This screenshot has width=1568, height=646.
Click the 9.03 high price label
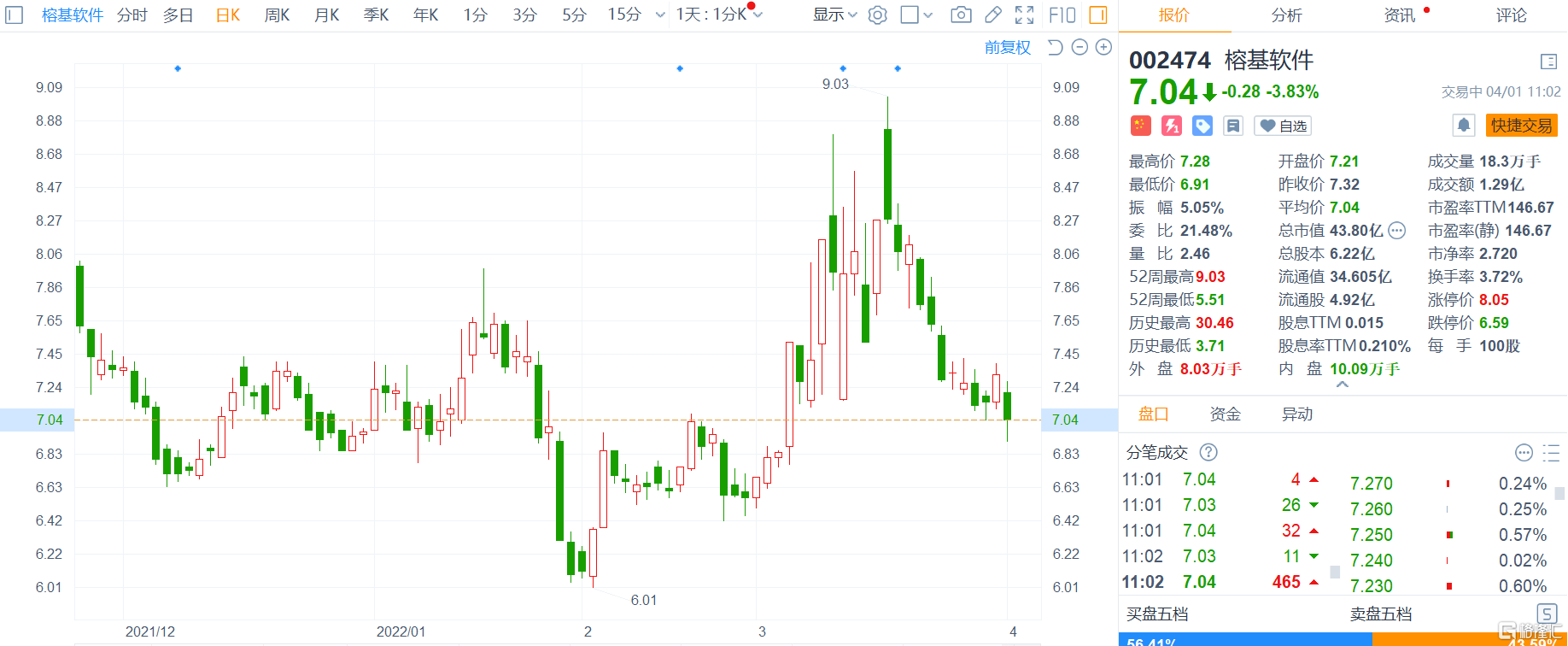point(835,84)
